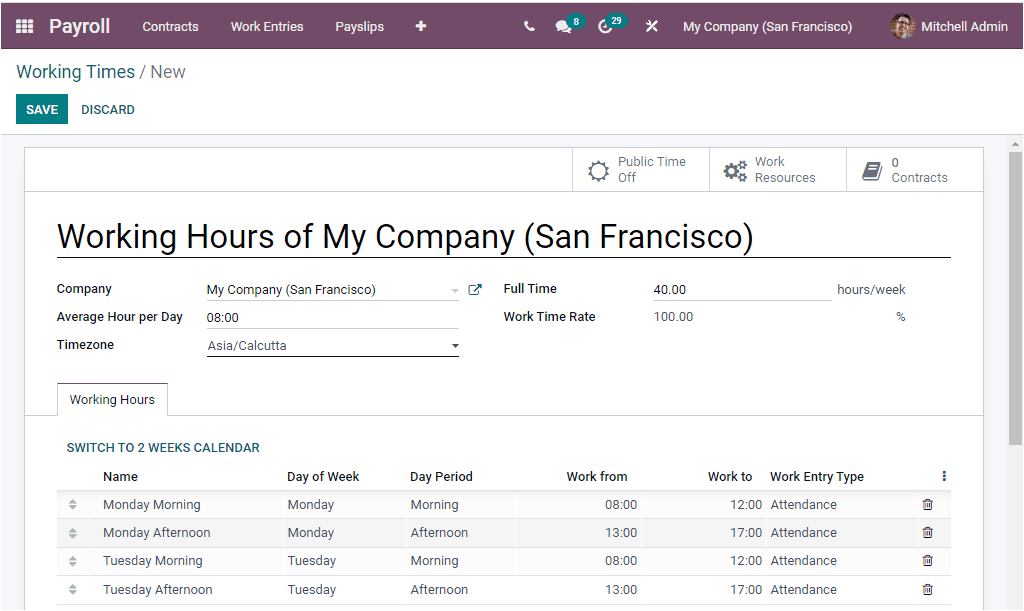
Task: Delete the Monday Morning row via trash icon
Action: (x=927, y=505)
